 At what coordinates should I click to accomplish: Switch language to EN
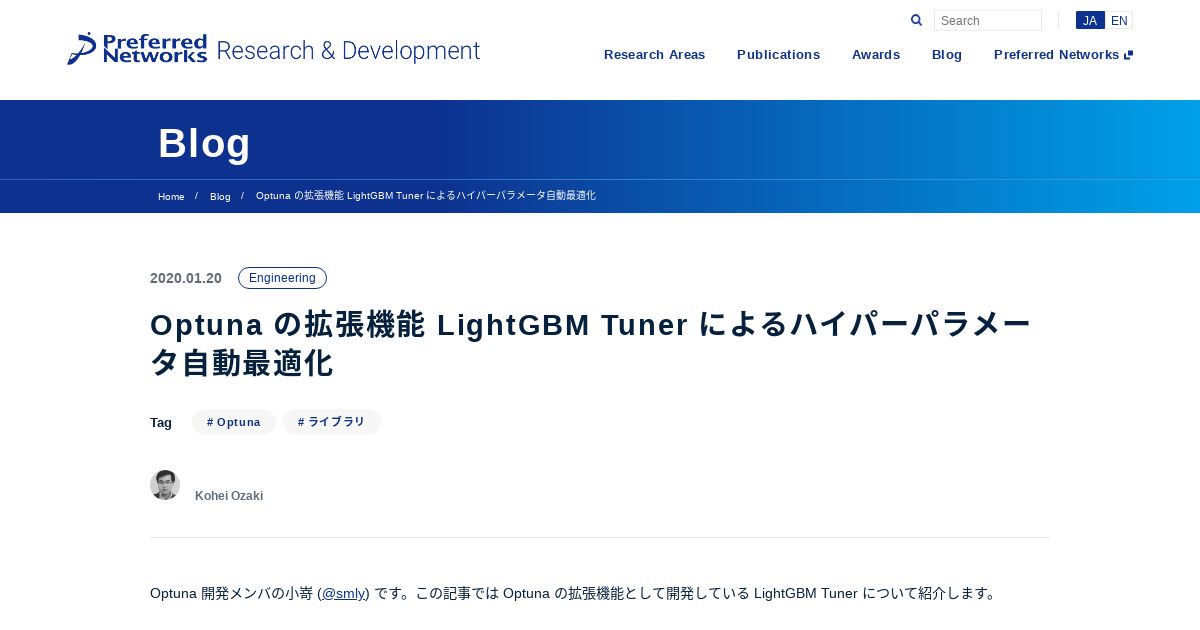click(1119, 20)
